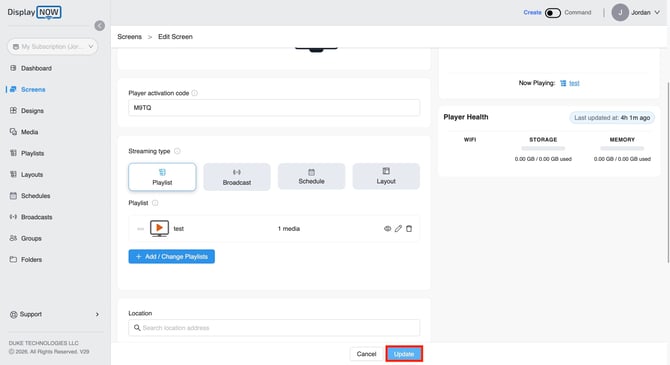Click the MEMORY usage bar
The image size is (670, 365).
(622, 148)
